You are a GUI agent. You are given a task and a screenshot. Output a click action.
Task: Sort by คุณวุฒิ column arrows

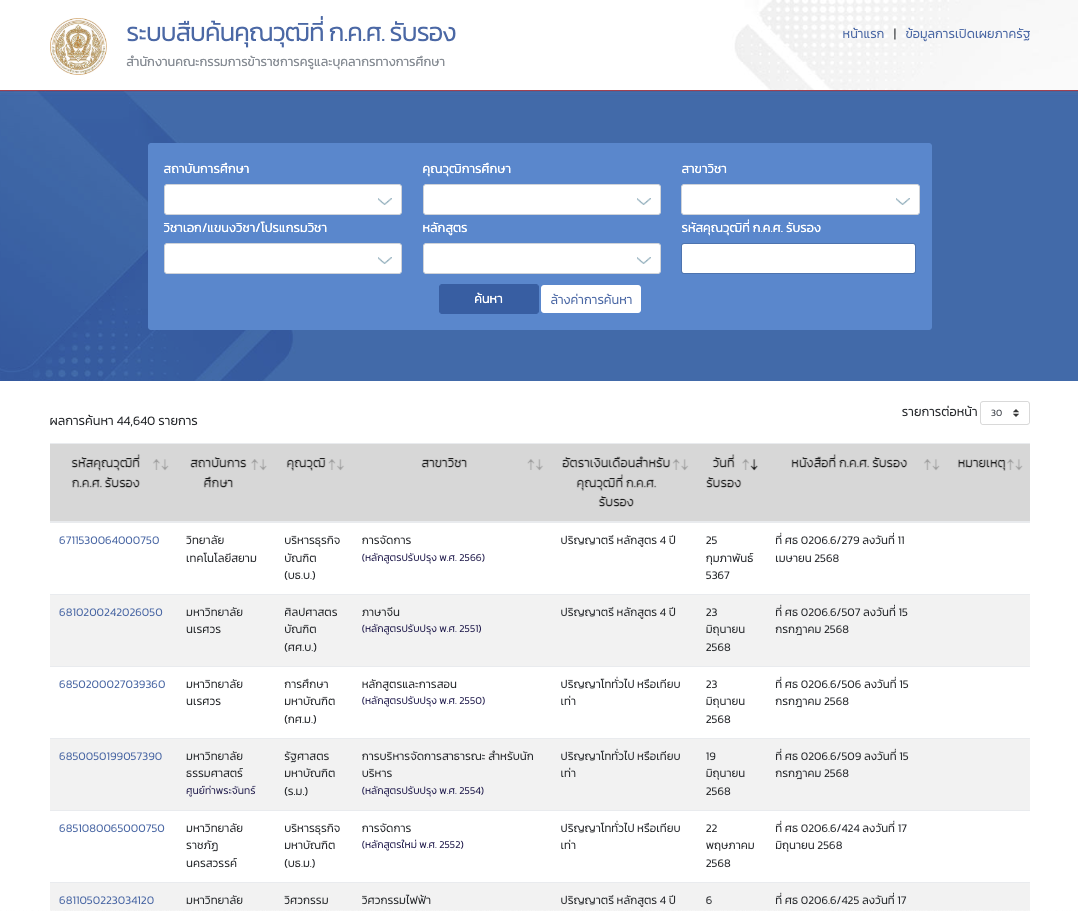[336, 465]
